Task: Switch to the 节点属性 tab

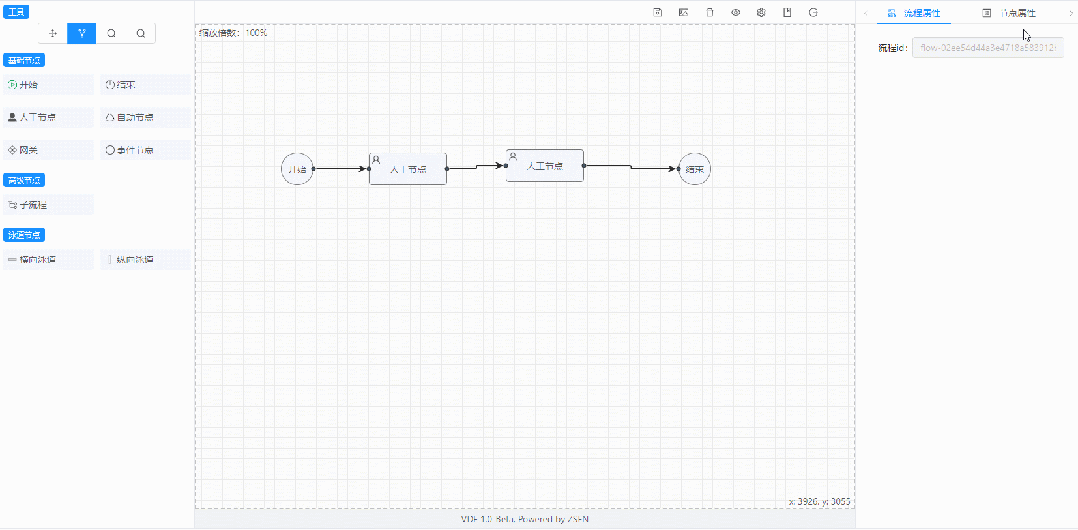Action: click(x=1009, y=13)
